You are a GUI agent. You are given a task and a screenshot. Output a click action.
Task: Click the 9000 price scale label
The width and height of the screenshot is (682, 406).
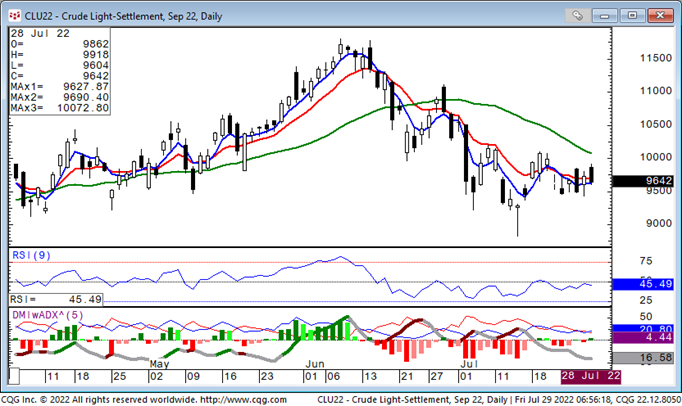click(x=659, y=223)
